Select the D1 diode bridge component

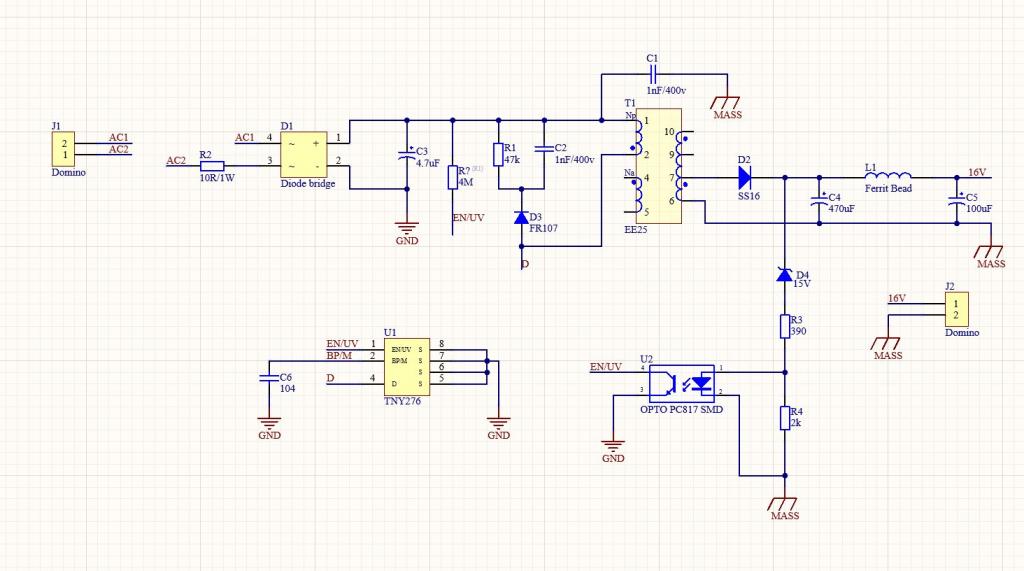(304, 155)
